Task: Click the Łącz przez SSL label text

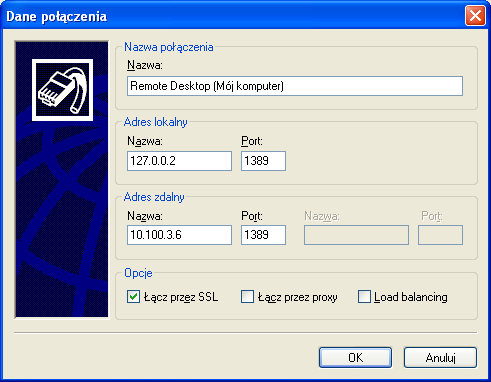Action: click(181, 297)
